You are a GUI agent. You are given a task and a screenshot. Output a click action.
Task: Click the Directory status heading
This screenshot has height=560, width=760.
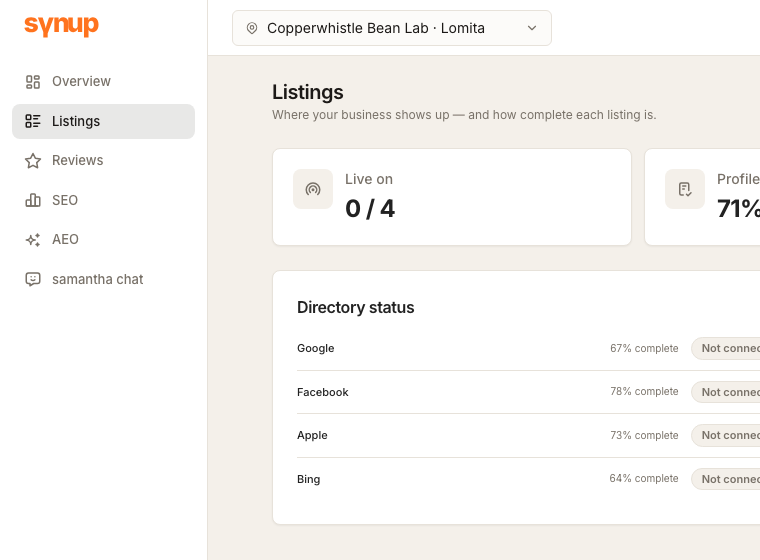coord(355,307)
